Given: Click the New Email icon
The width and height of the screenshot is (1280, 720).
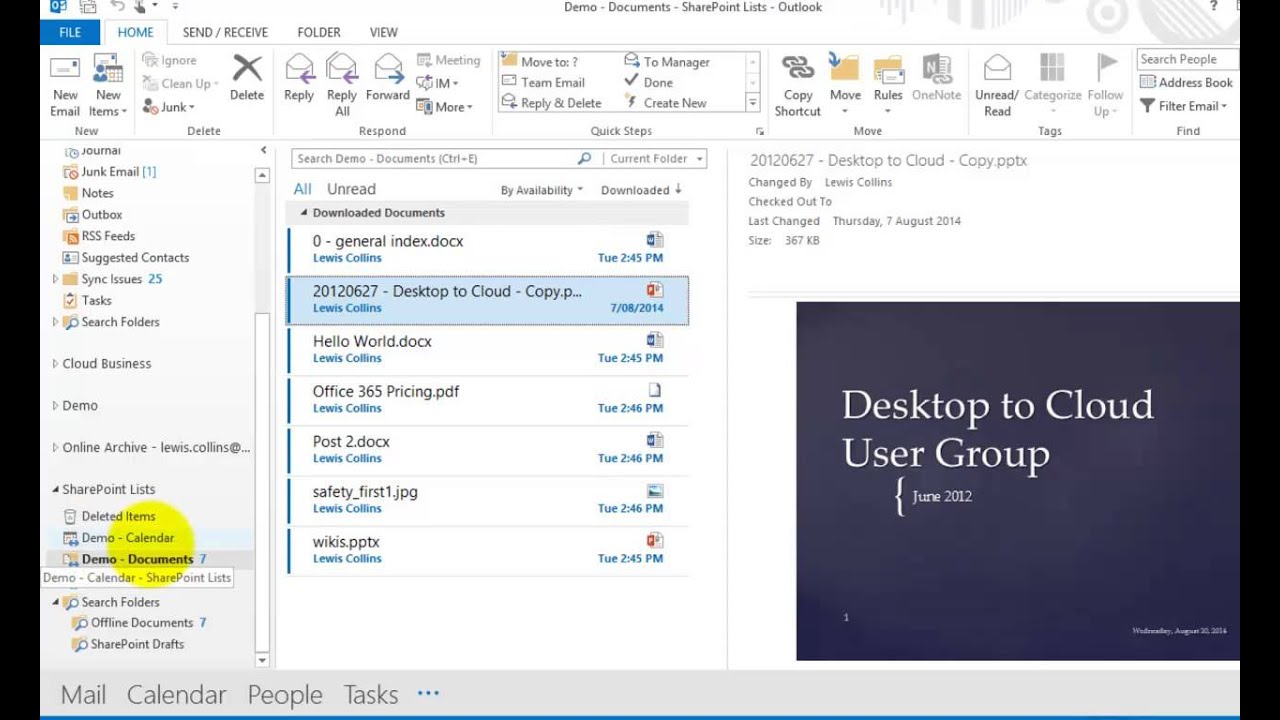Looking at the screenshot, I should tap(65, 70).
